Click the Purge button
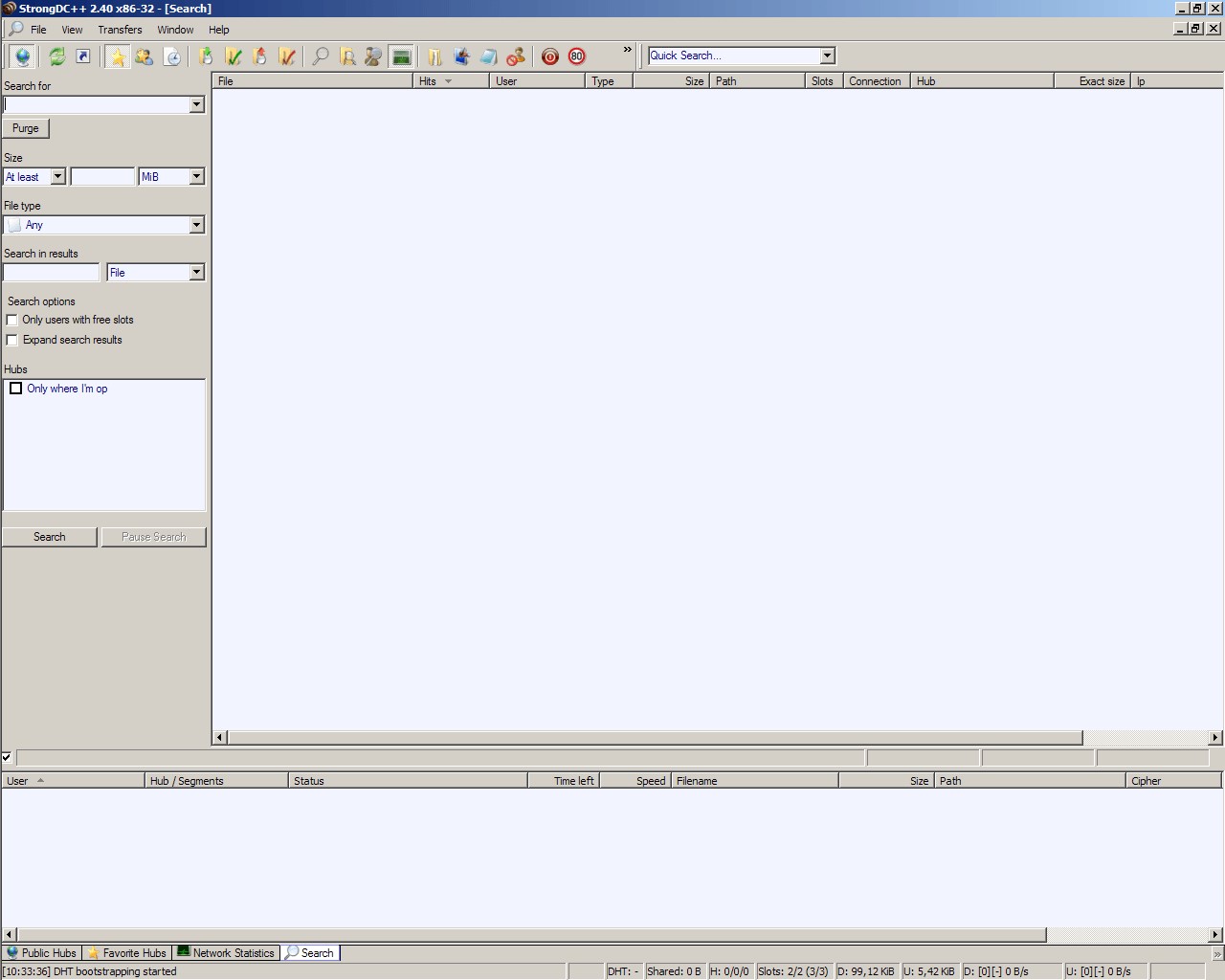 tap(26, 128)
